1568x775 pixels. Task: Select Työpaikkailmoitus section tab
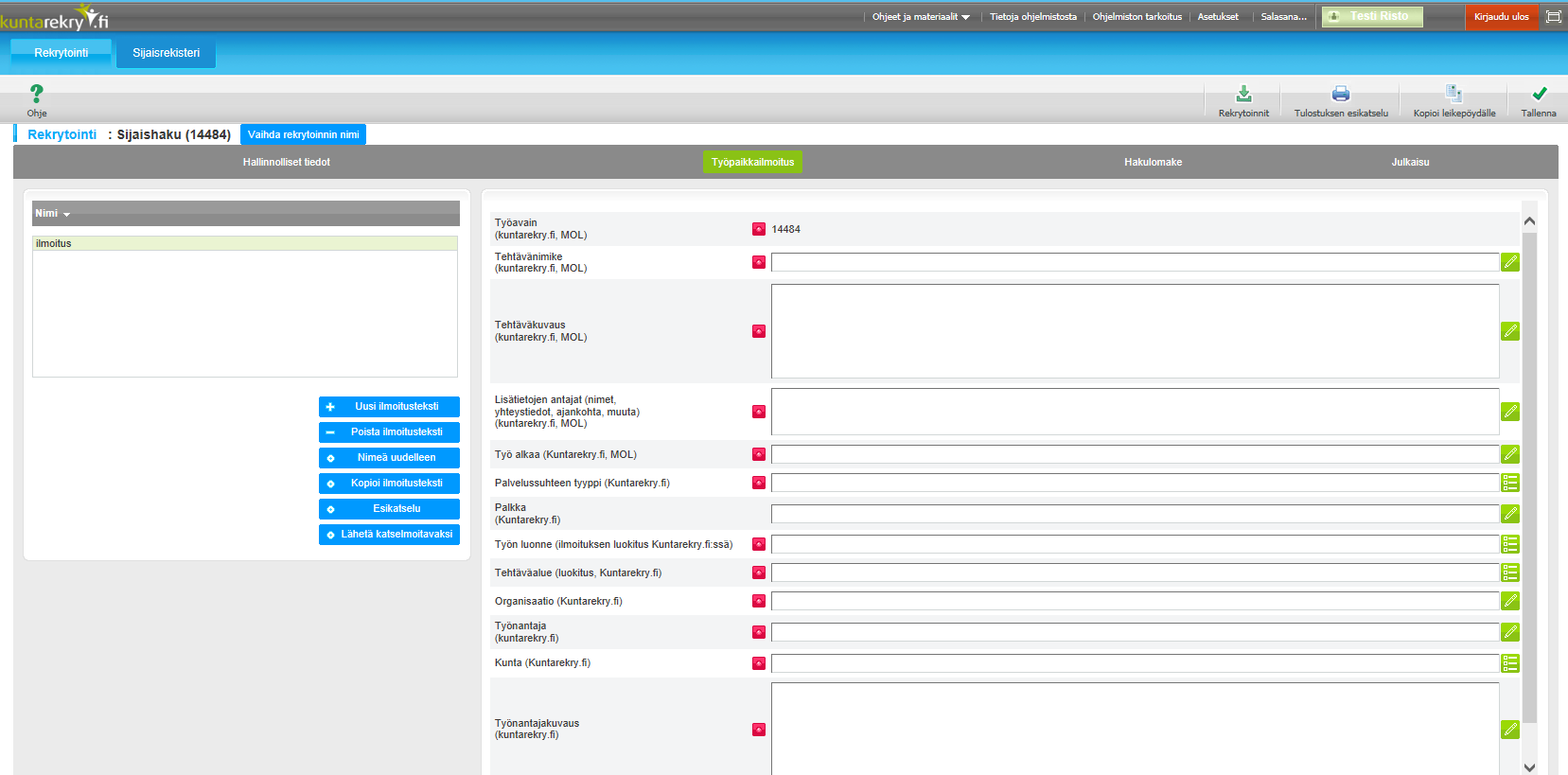coord(752,162)
